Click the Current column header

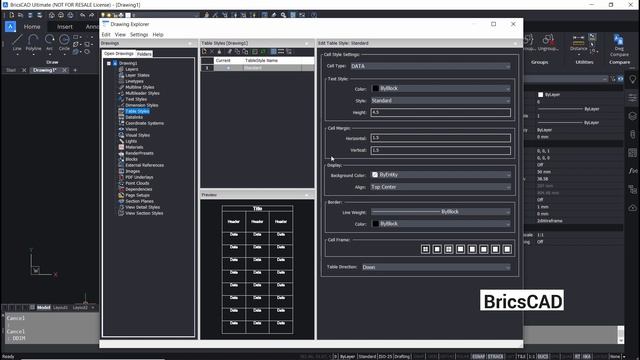223,60
